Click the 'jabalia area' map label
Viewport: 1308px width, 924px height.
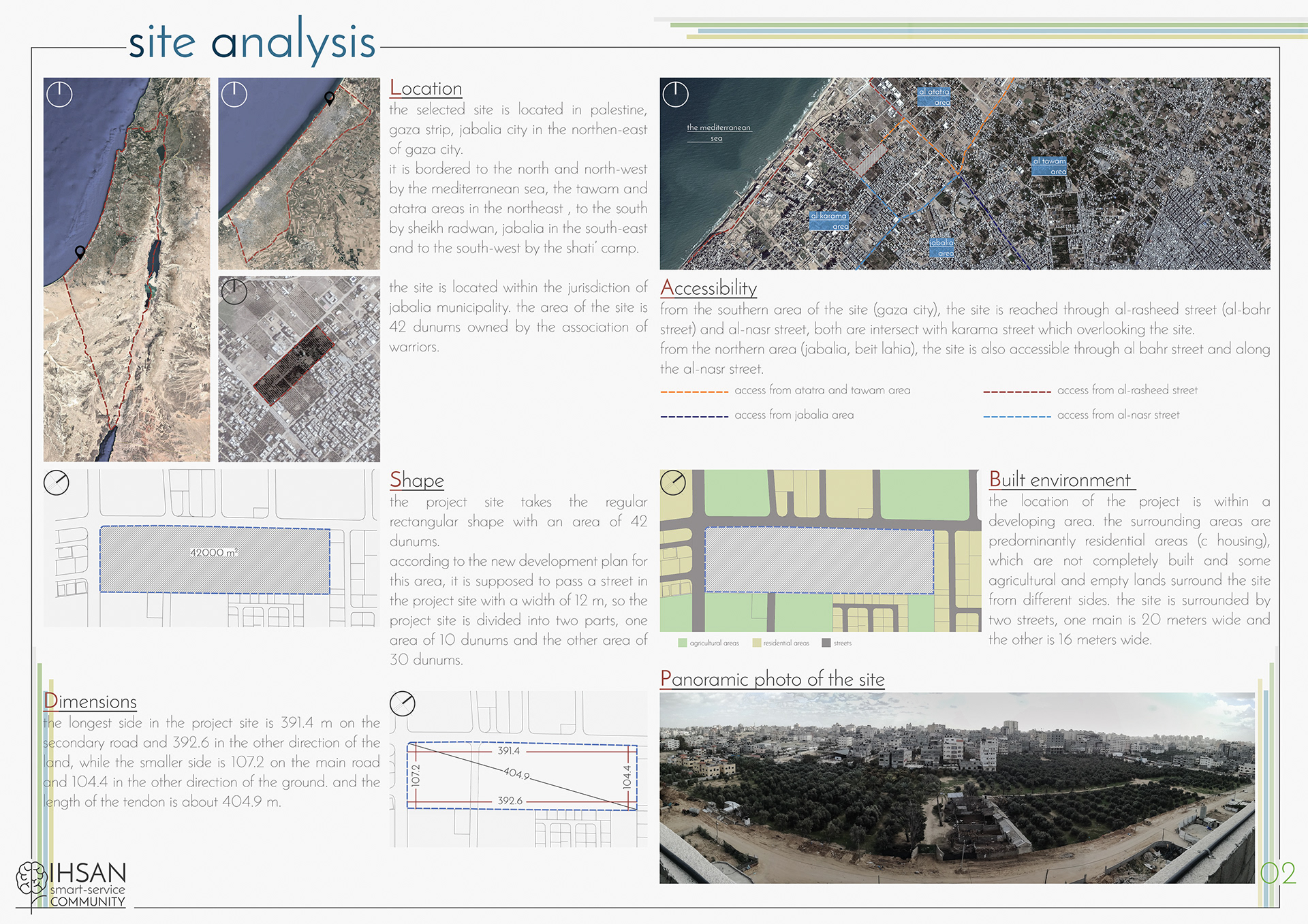click(x=942, y=247)
